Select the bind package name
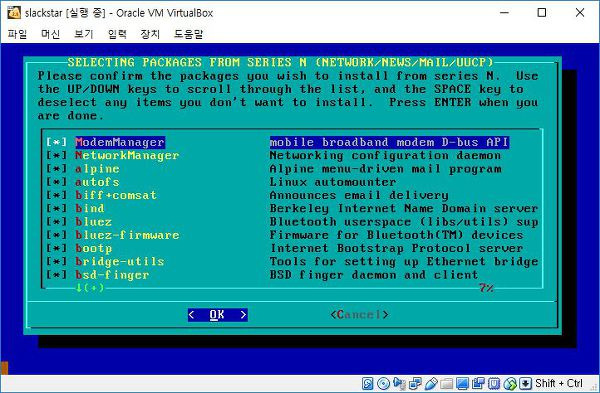 click(x=90, y=209)
